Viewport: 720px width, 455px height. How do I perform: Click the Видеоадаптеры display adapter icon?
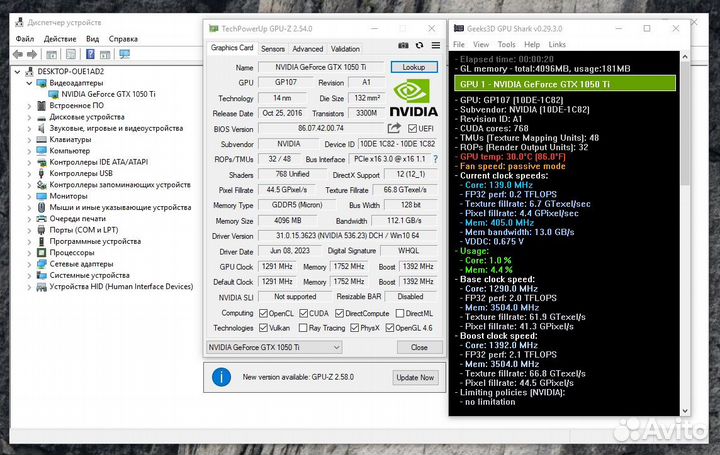[42, 83]
